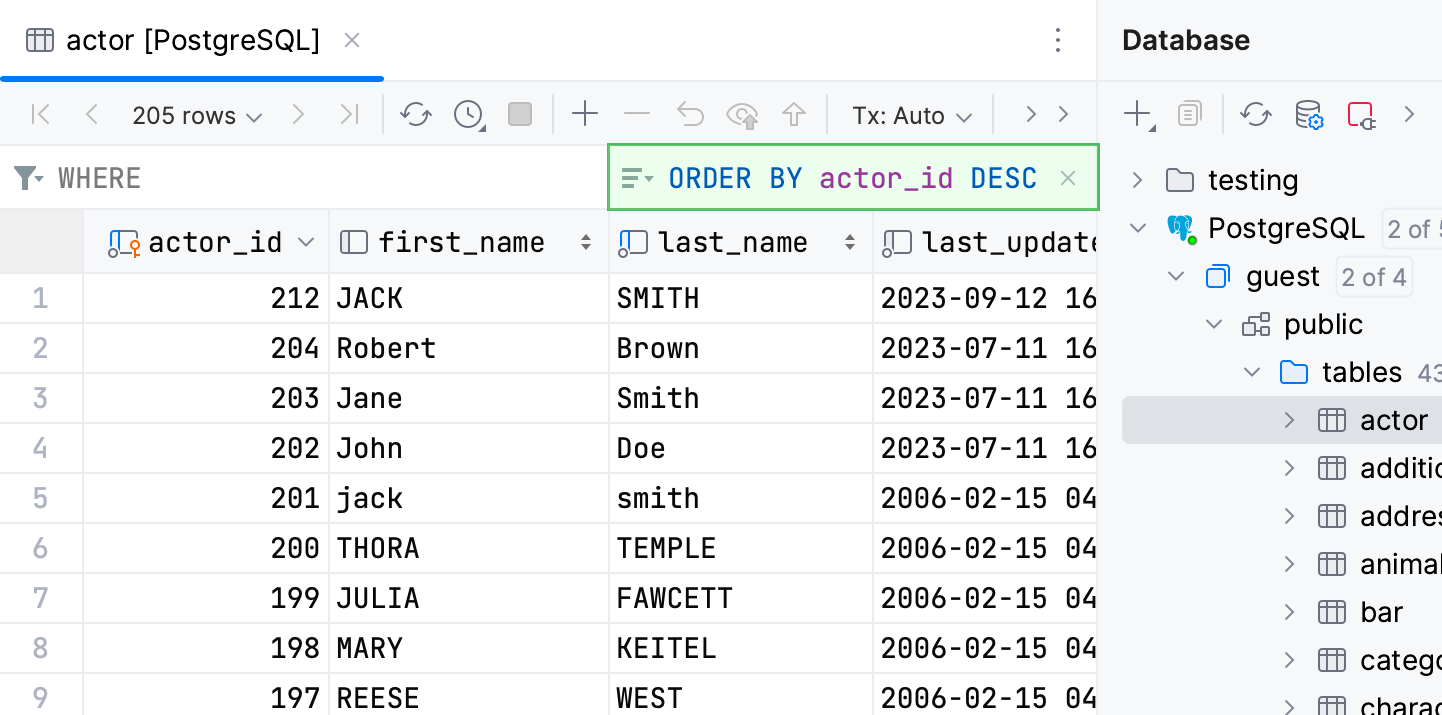Screen dimensions: 1442x715
Task: Click the WHERE filter input area
Action: pyautogui.click(x=200, y=178)
